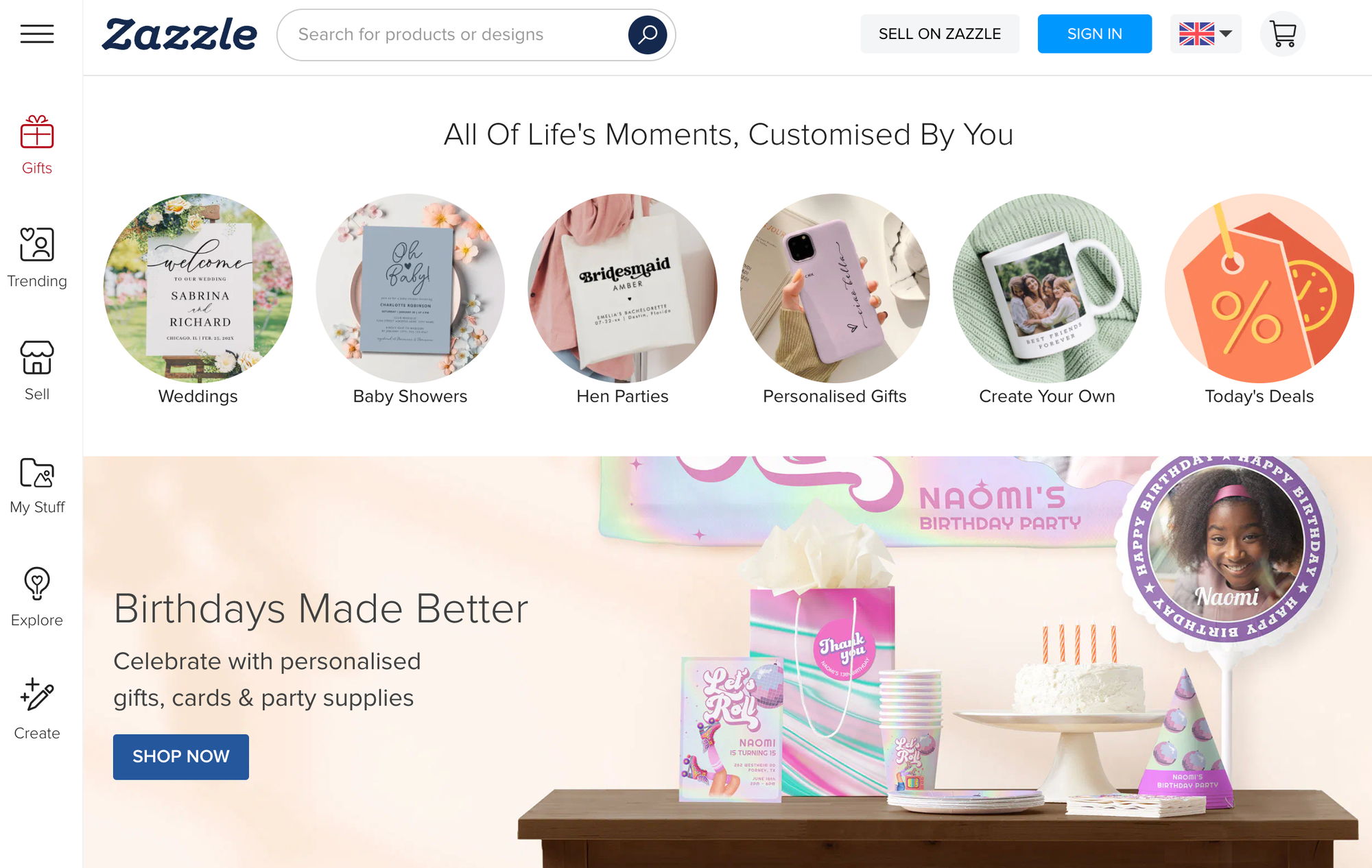Click the SIGN IN button
Image resolution: width=1372 pixels, height=868 pixels.
(1094, 34)
